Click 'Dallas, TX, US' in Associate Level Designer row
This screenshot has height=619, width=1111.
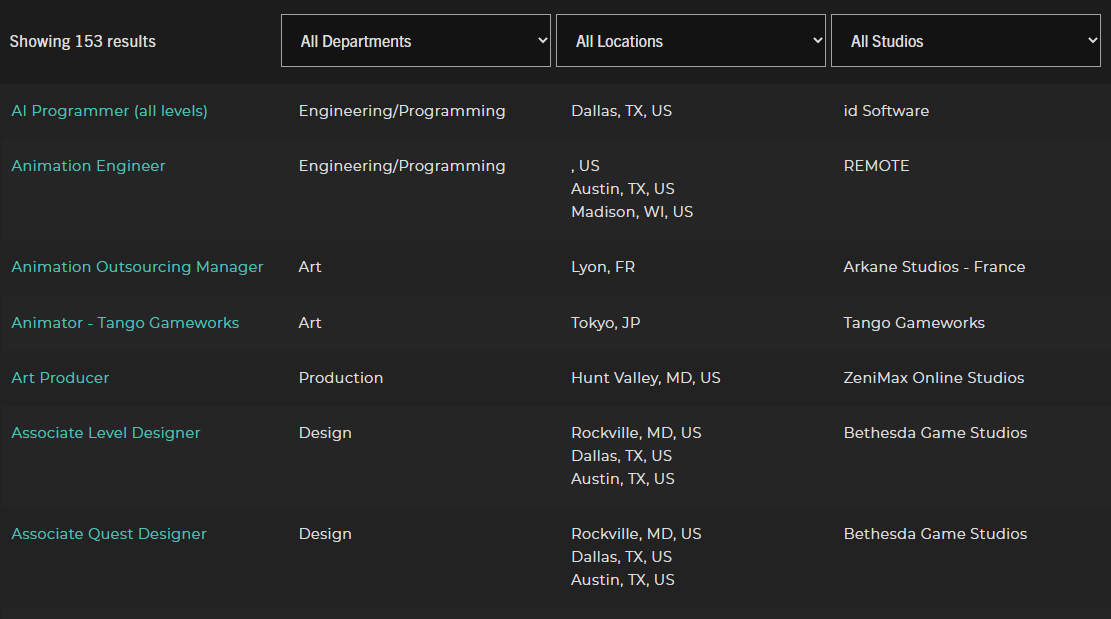621,456
